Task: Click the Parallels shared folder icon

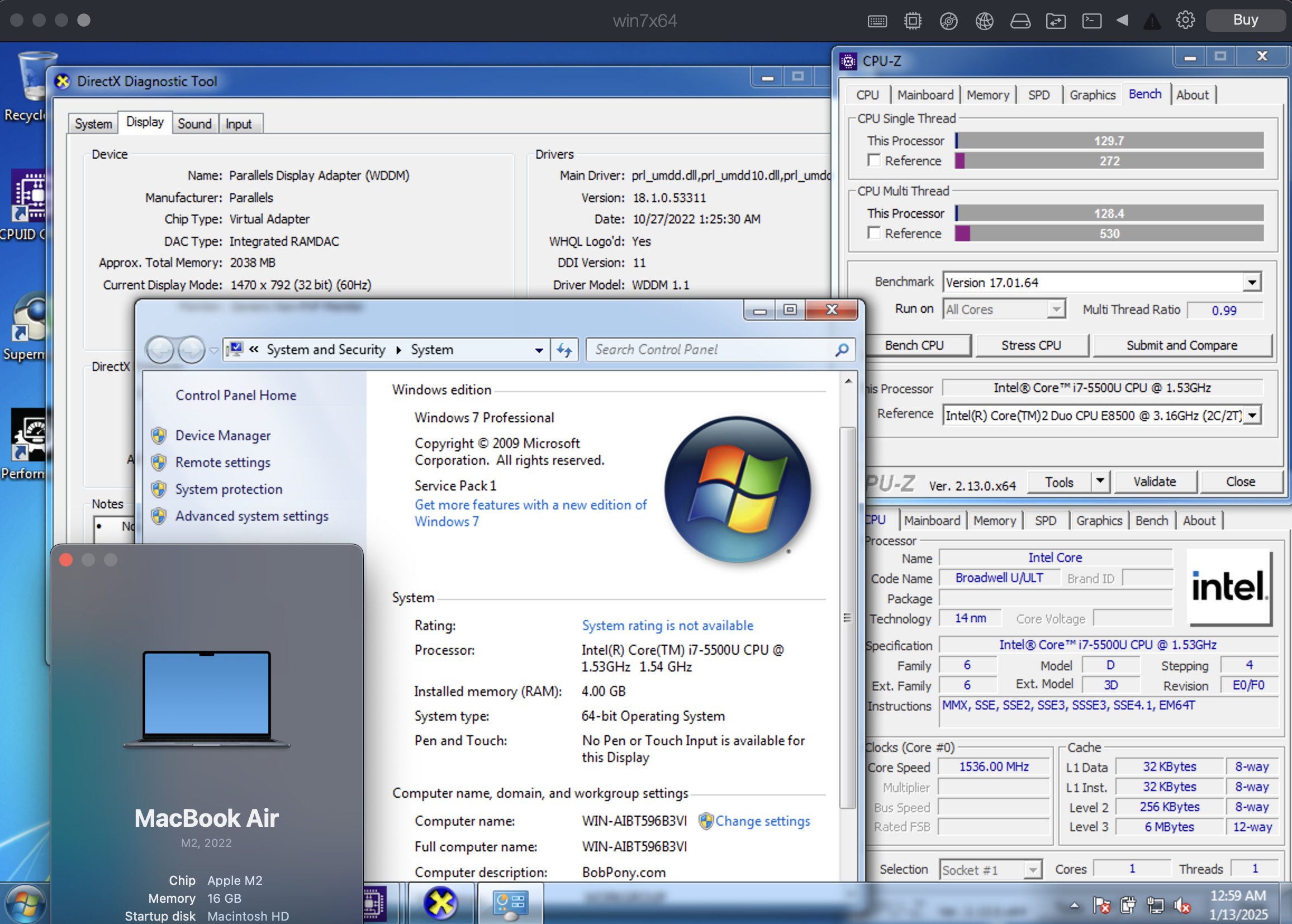Action: click(1056, 21)
